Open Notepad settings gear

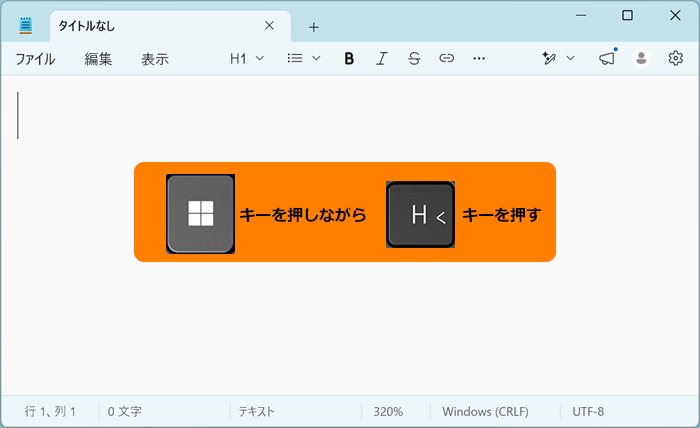click(x=675, y=58)
